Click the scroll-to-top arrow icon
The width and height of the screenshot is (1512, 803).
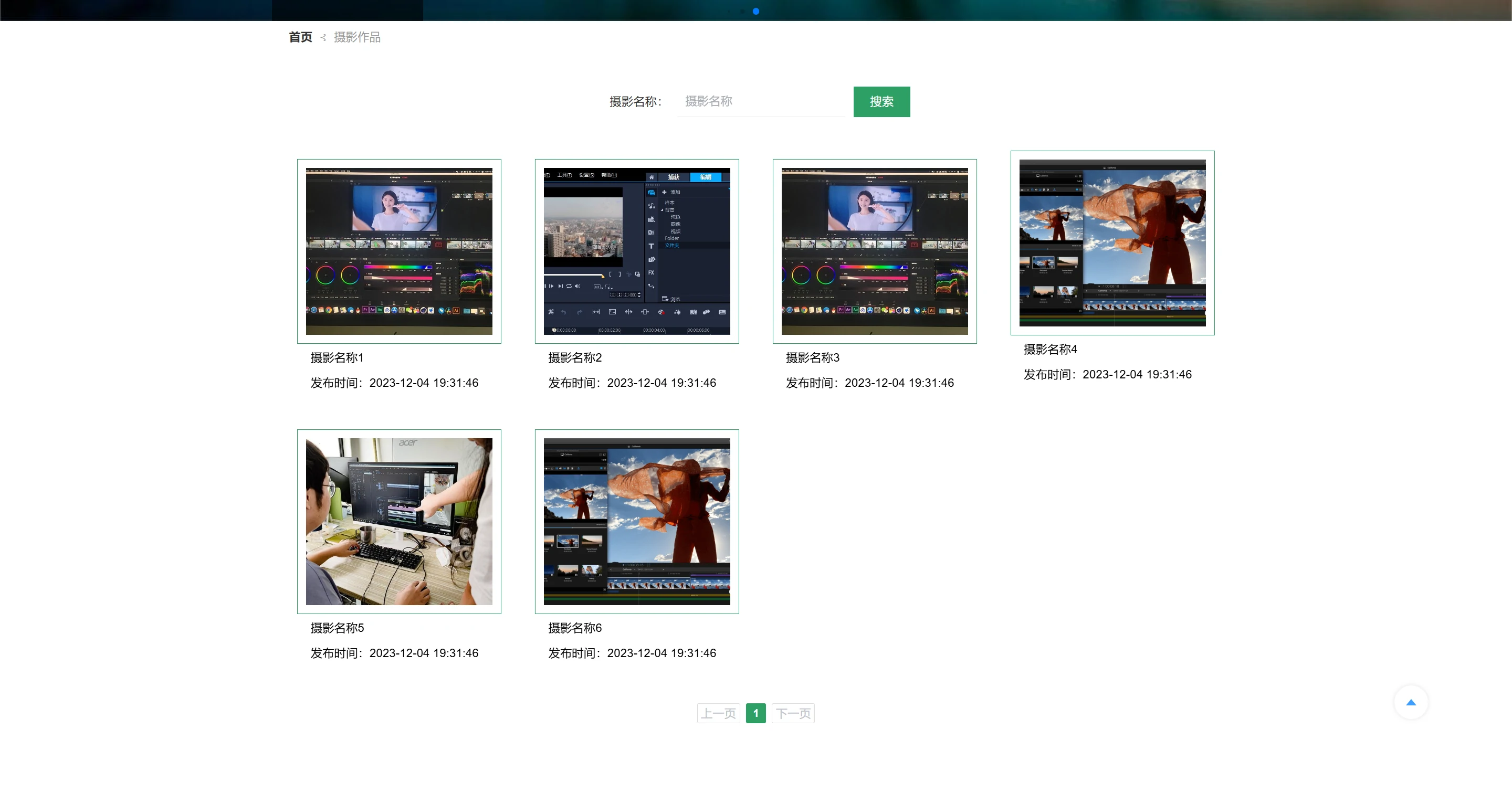coord(1411,703)
